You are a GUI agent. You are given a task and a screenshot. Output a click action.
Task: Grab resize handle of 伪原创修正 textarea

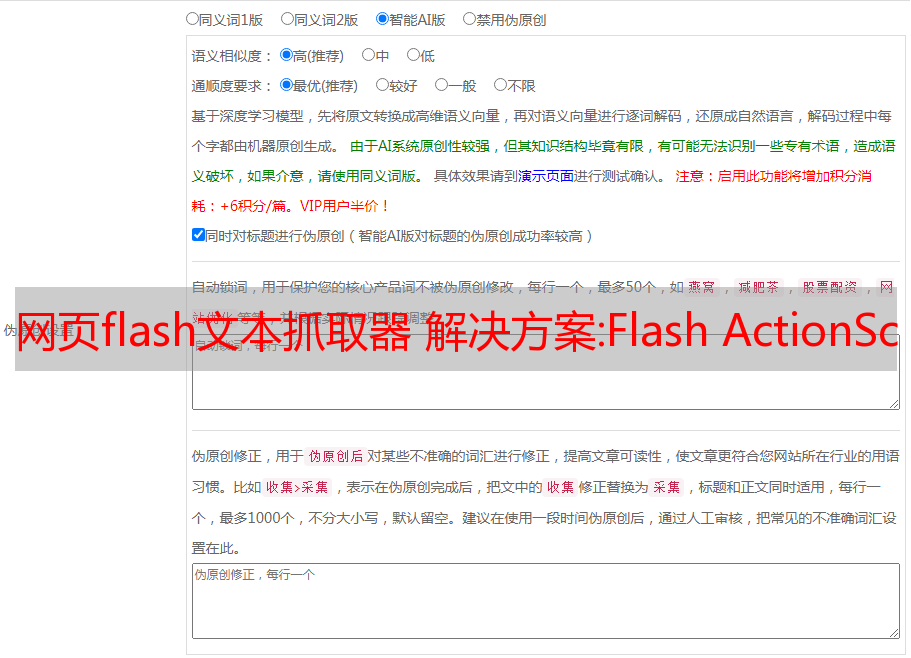(x=894, y=633)
